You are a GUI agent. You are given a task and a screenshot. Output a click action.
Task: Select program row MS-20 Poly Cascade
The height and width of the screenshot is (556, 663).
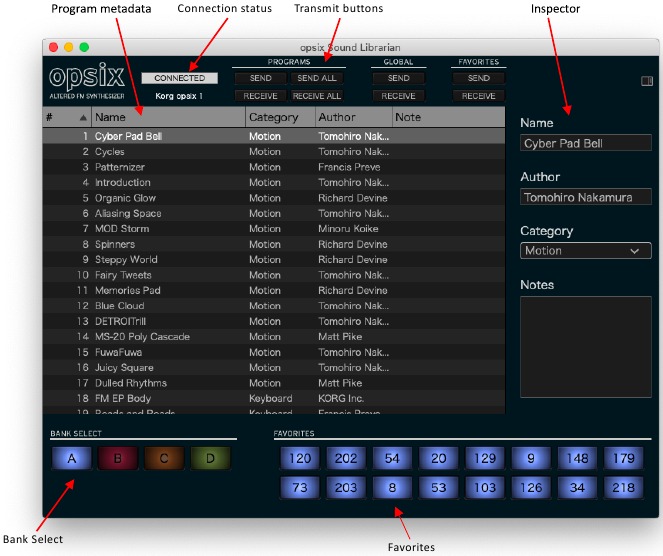click(x=274, y=337)
